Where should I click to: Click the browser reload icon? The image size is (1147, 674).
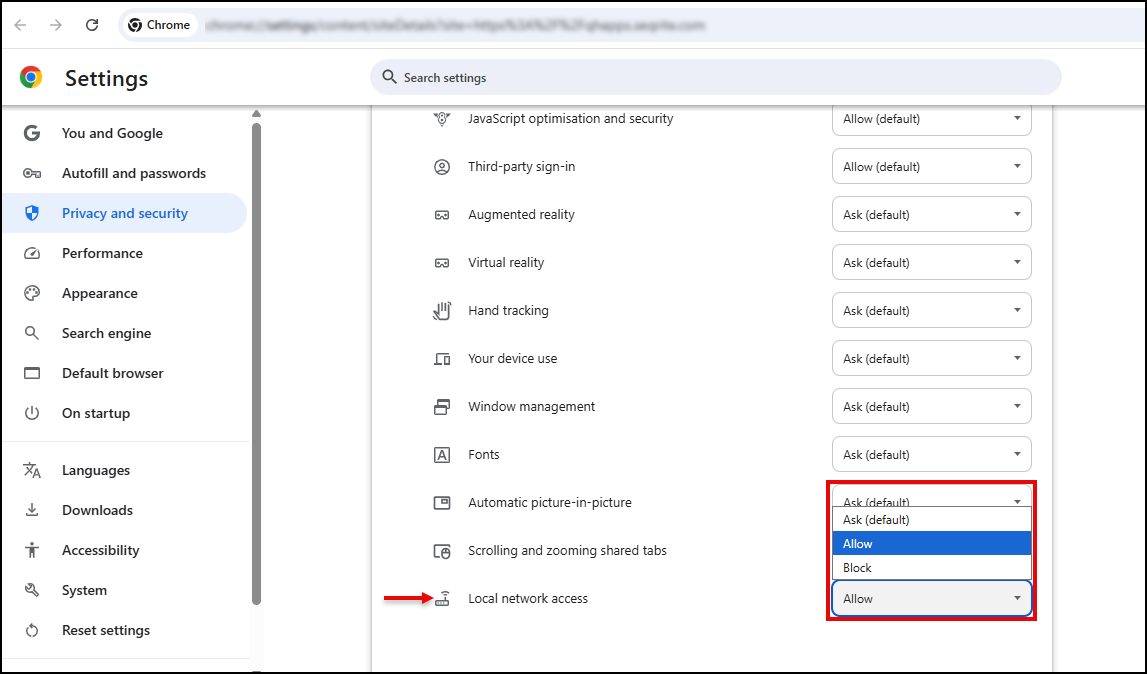(x=92, y=25)
